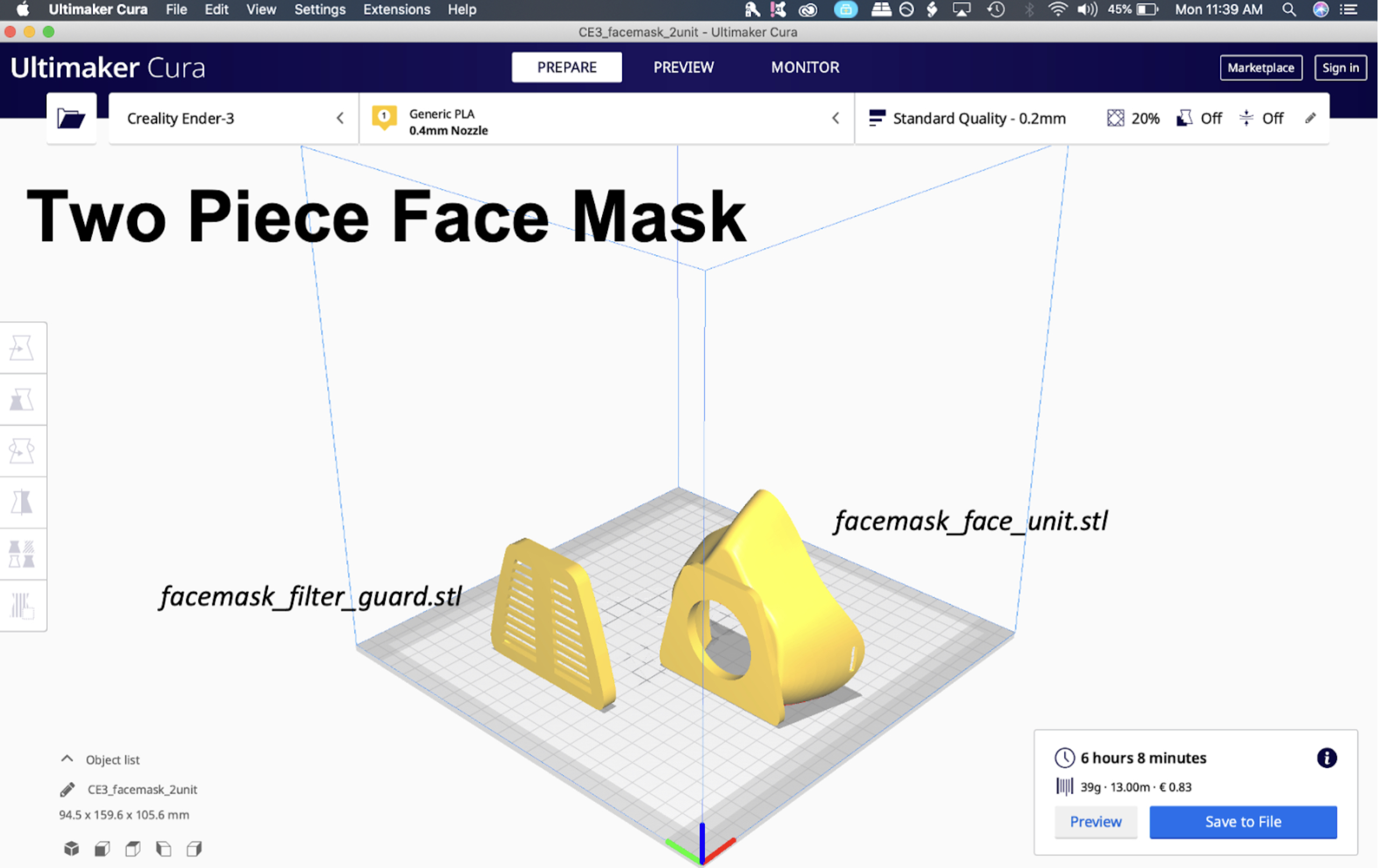Open the File menu
This screenshot has height=868, width=1378.
176,10
